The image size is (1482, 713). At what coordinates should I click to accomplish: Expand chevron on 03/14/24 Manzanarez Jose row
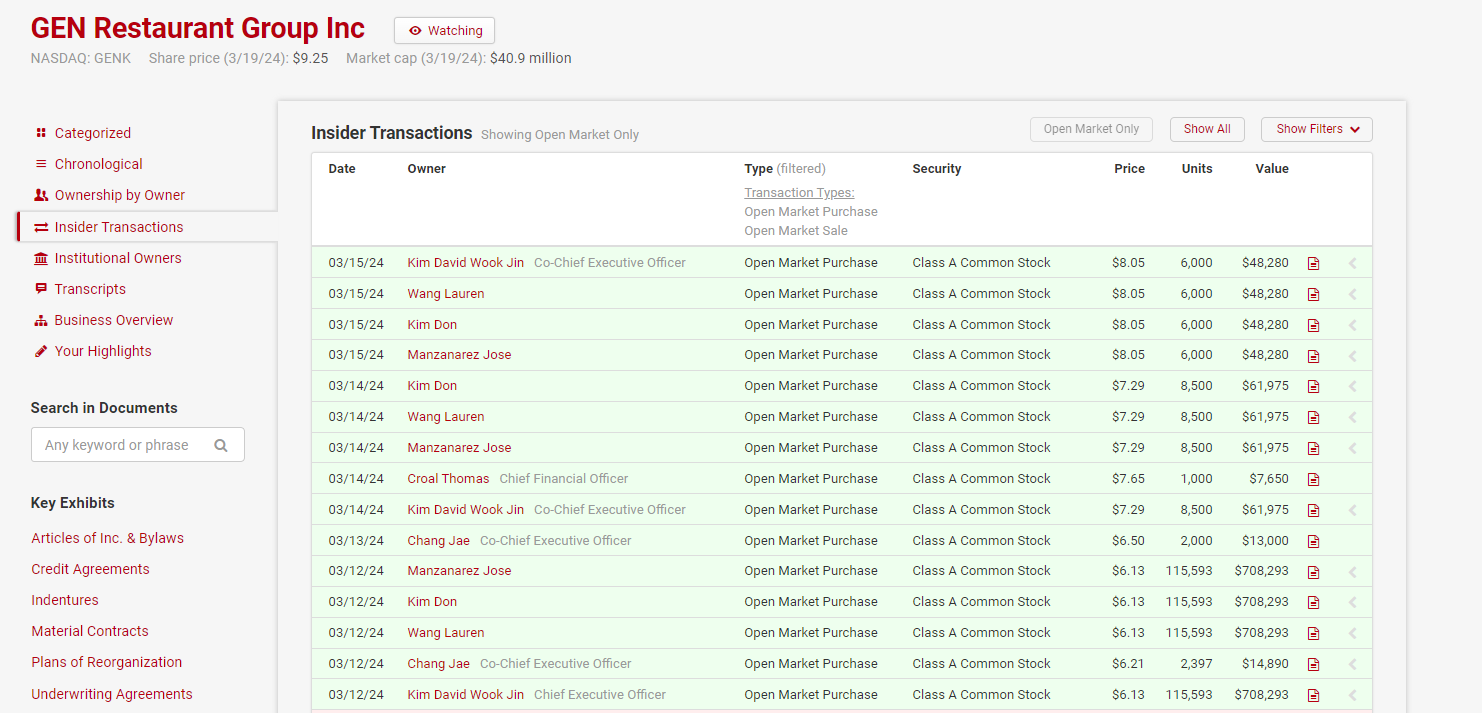[1353, 448]
